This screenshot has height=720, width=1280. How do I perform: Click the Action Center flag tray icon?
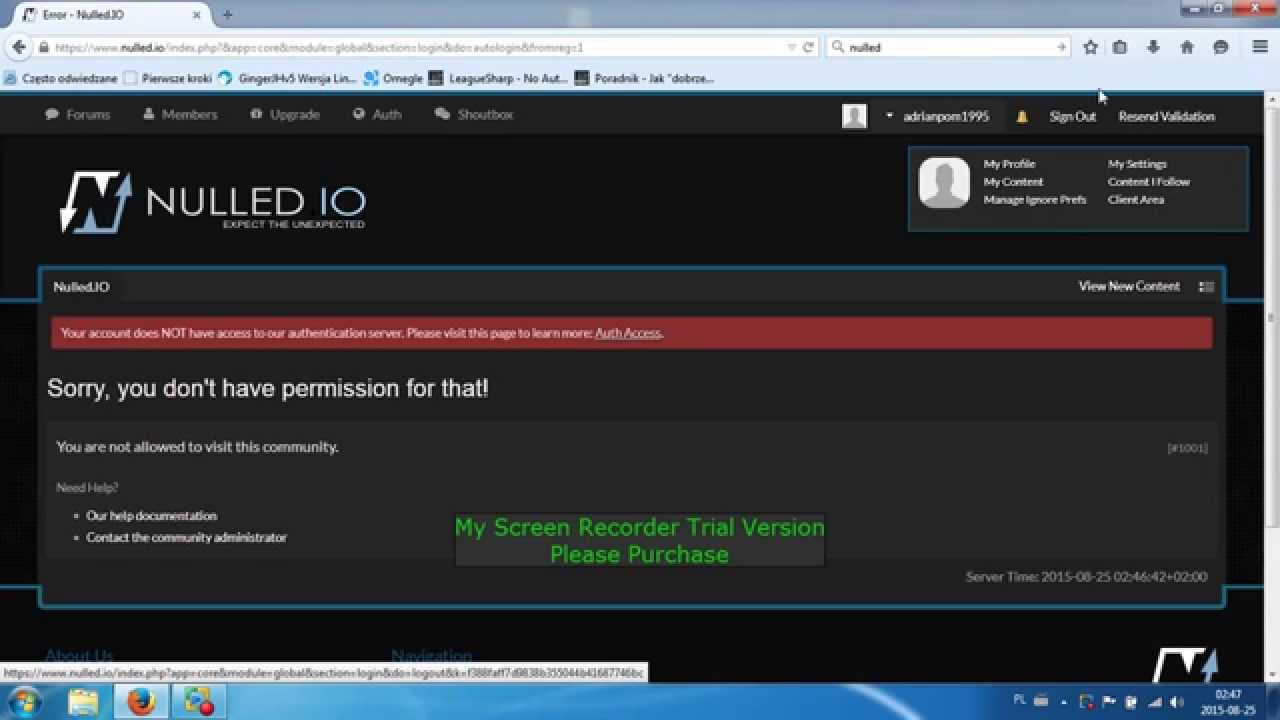click(1108, 702)
